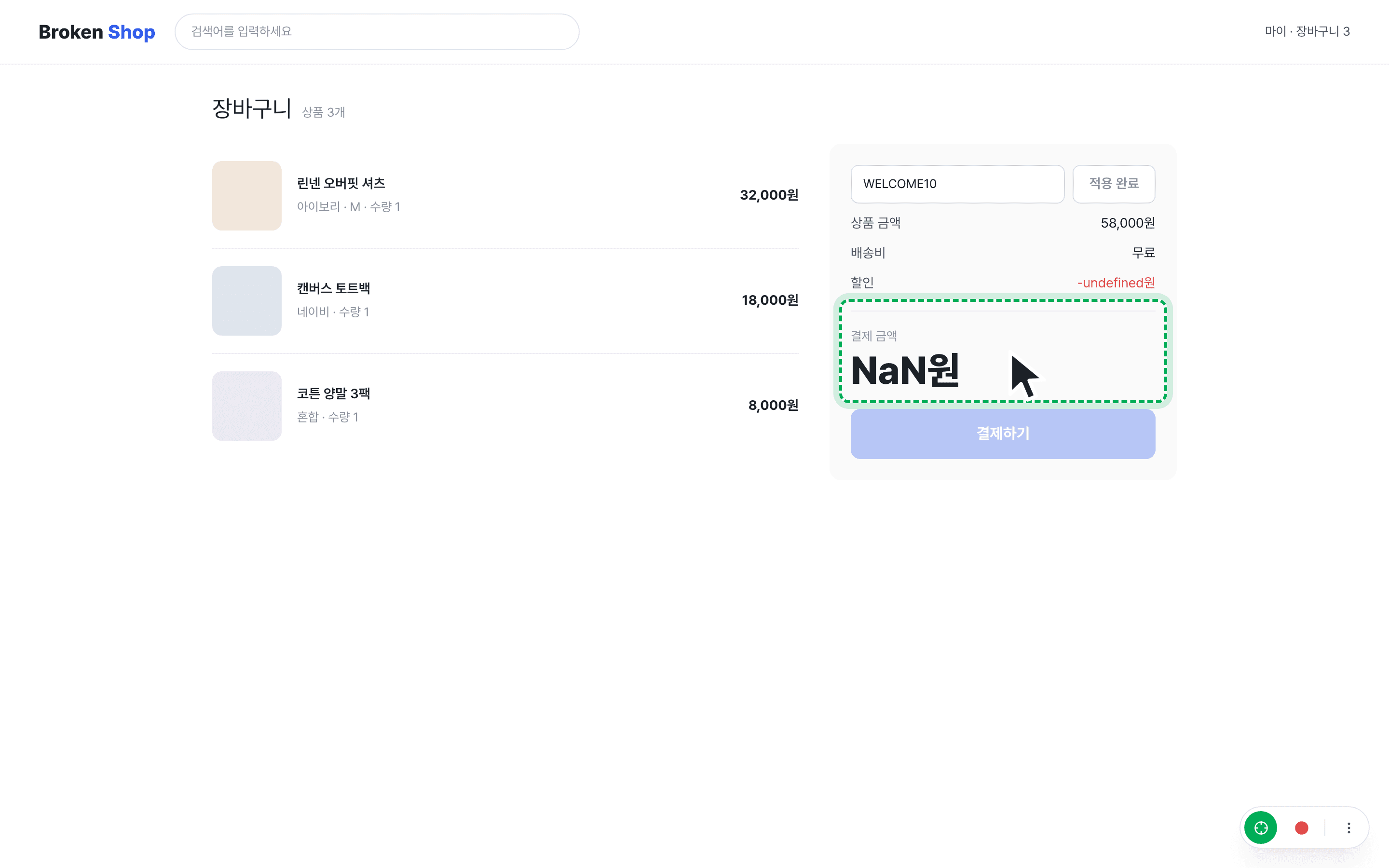
Task: Open the 마이 · 장바구니 3 link
Action: pyautogui.click(x=1307, y=31)
